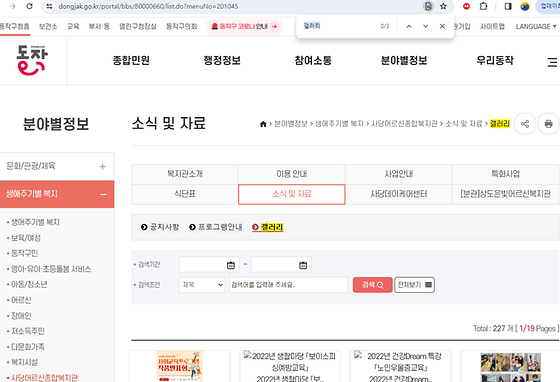
Task: Select the 이용 안내 tab
Action: point(291,174)
